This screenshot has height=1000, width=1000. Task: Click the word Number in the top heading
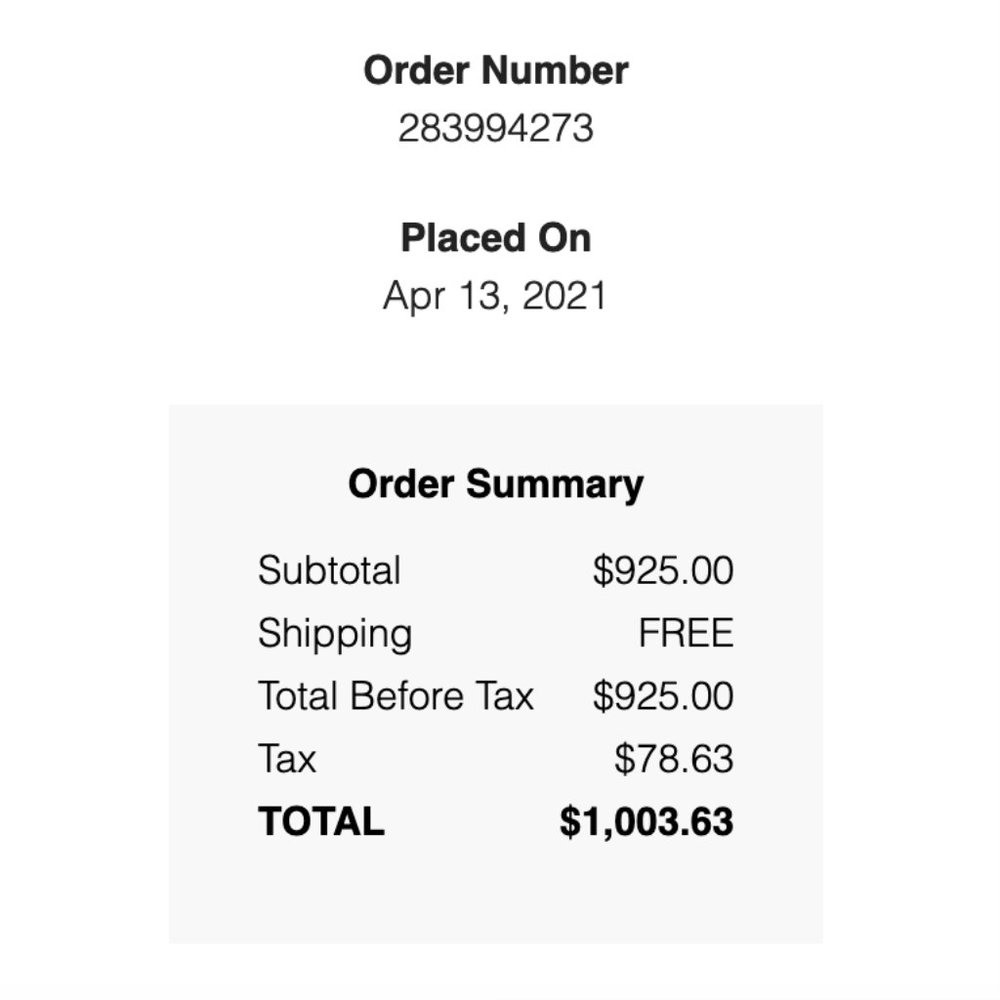pyautogui.click(x=556, y=71)
